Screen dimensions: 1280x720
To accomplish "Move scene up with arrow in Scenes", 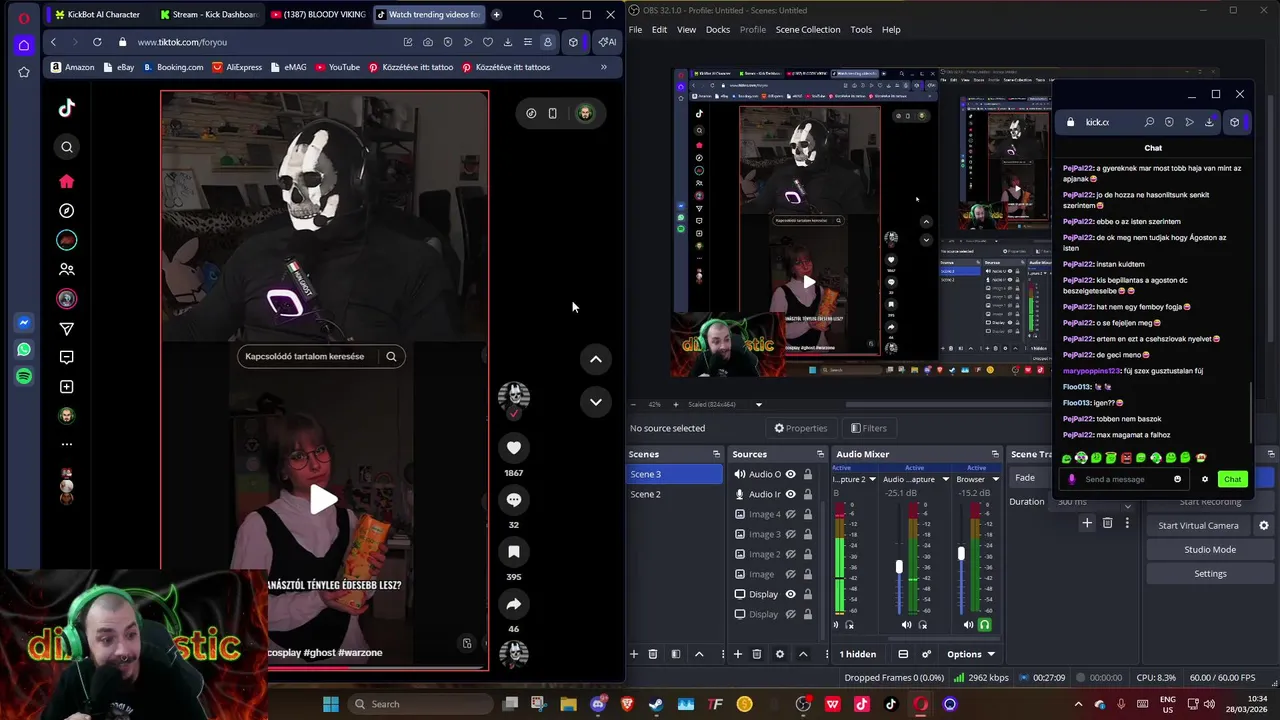I will tap(699, 654).
